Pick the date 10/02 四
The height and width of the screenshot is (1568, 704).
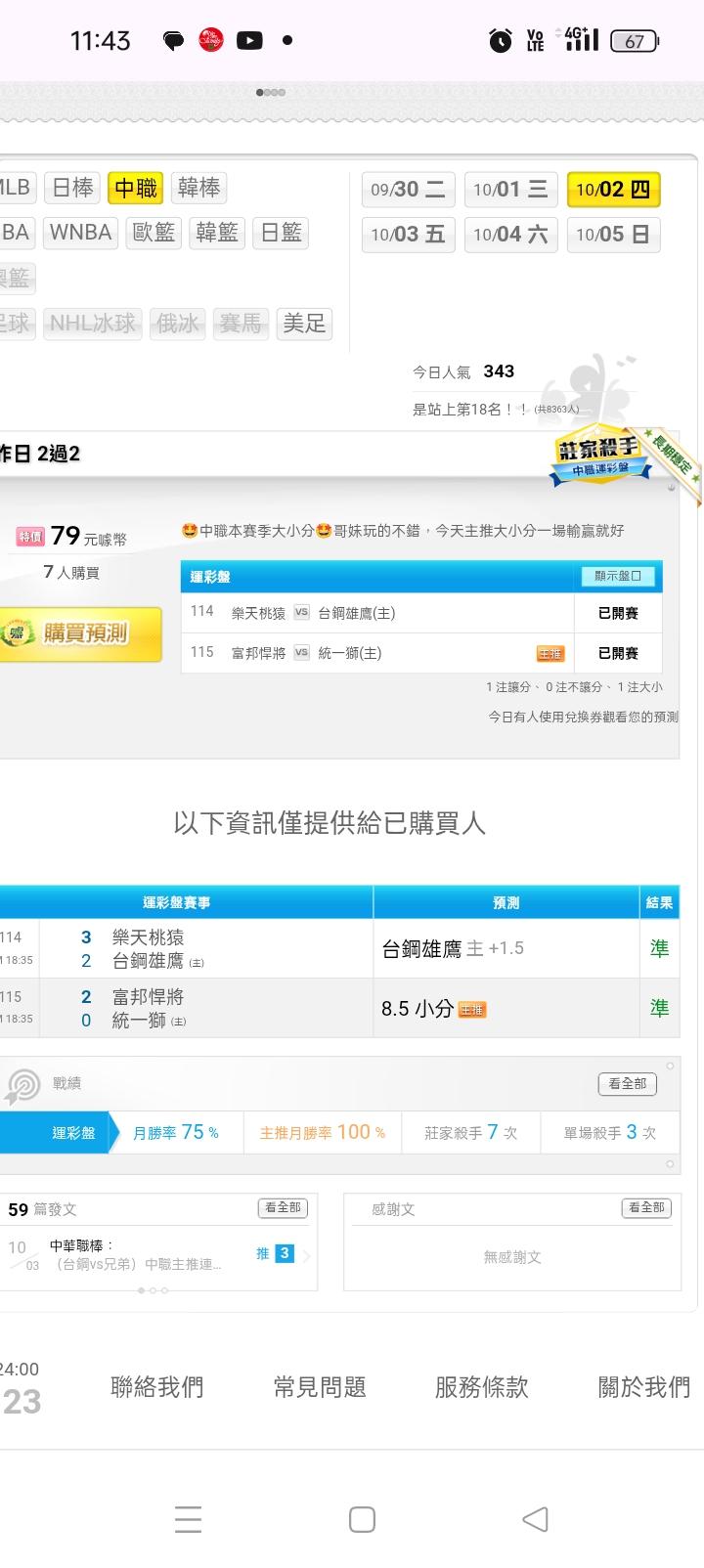613,190
